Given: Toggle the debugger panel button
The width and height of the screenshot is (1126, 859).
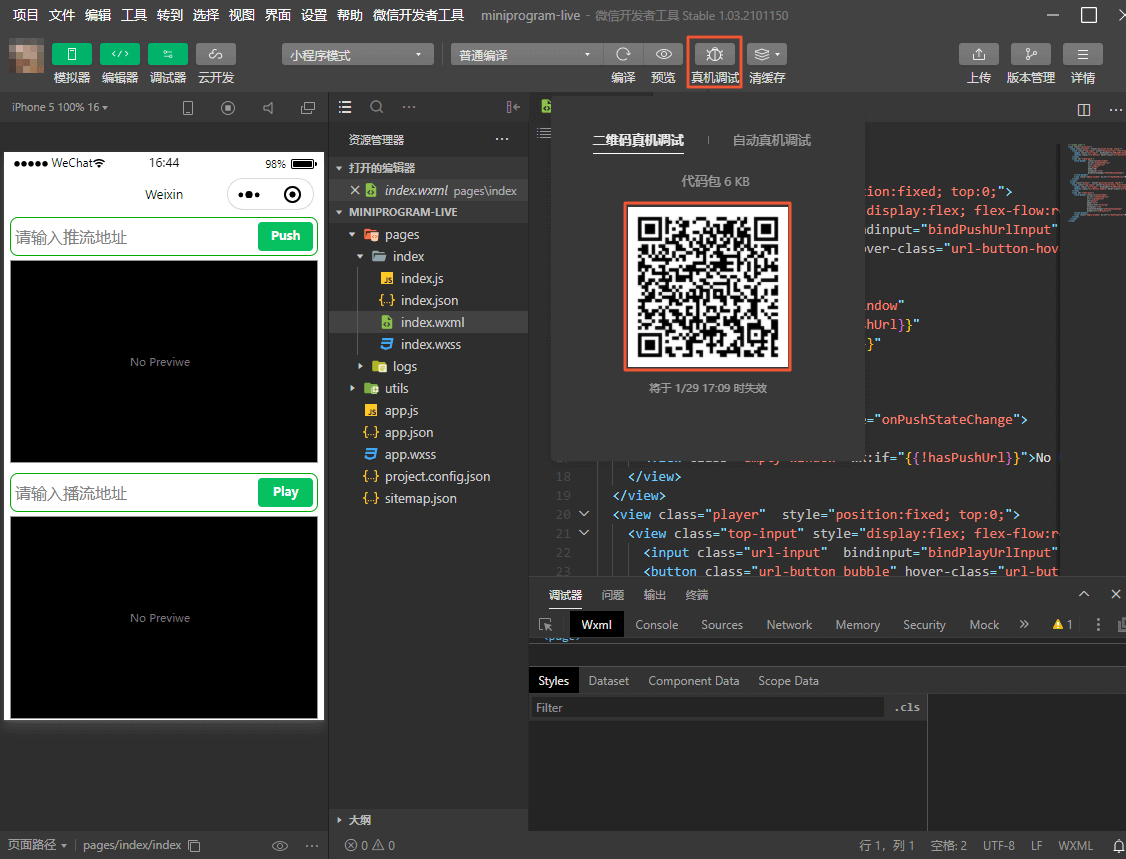Looking at the screenshot, I should point(167,55).
